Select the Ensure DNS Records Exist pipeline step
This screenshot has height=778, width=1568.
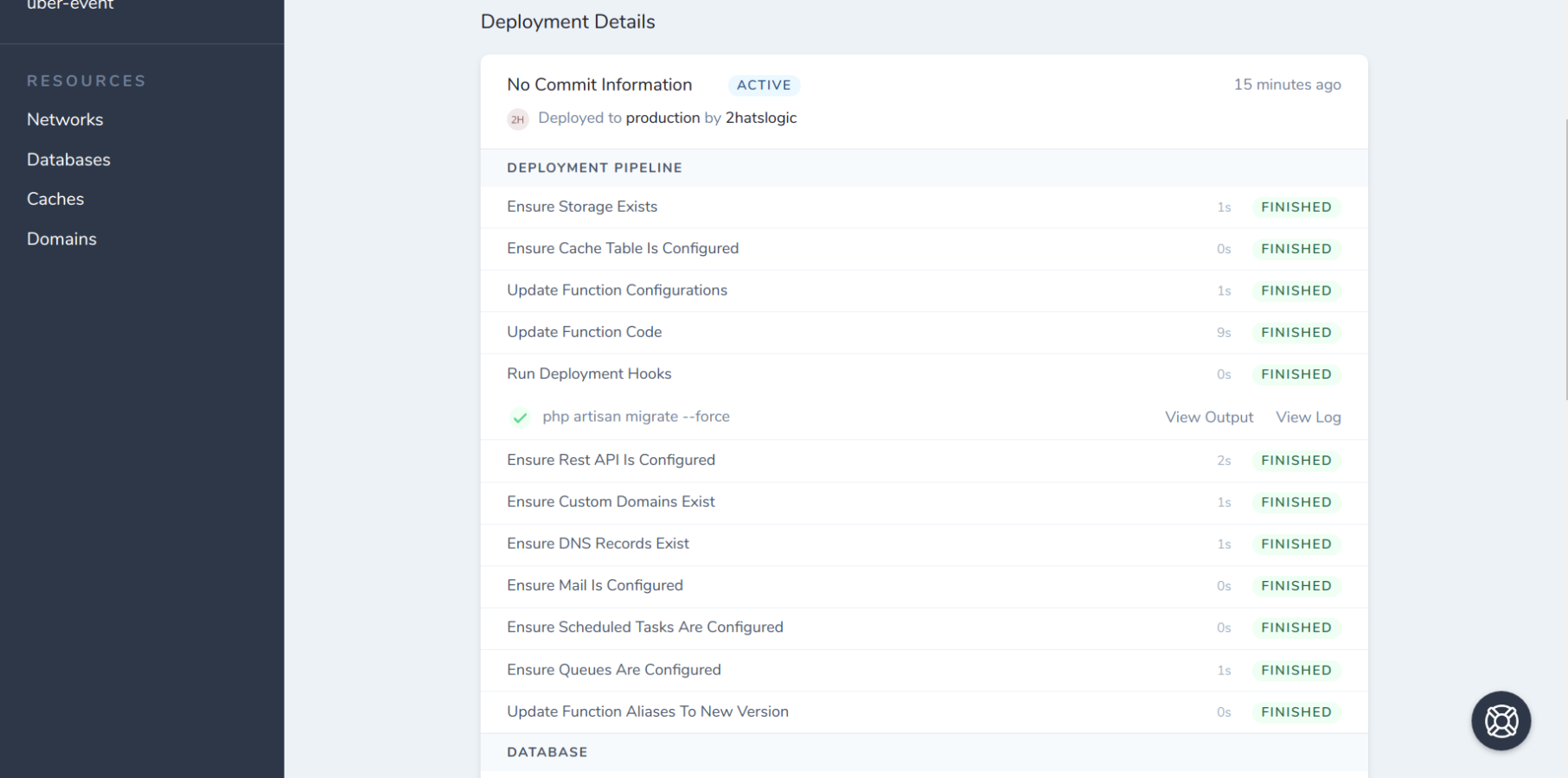click(x=598, y=543)
